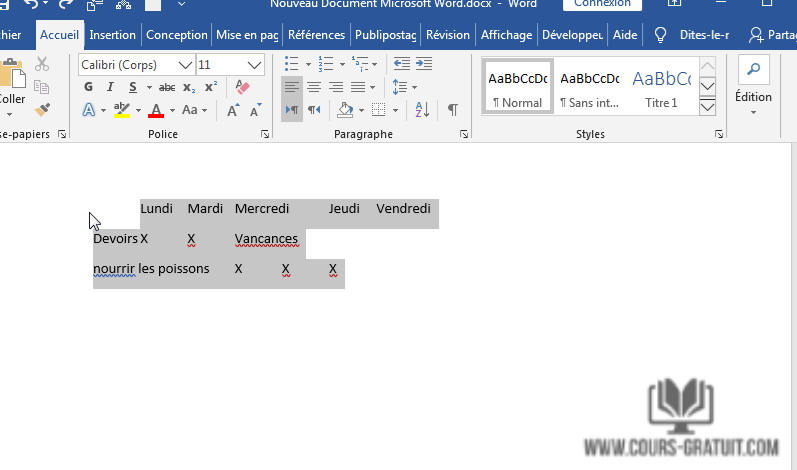Click the bullet list icon
Viewport: 797px width, 470px height.
pos(291,64)
